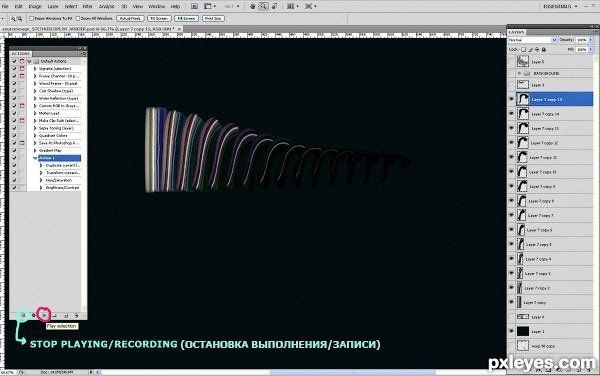Image resolution: width=600 pixels, height=376 pixels.
Task: Hide Layer 7 copy 14 with its eye icon
Action: [512, 114]
